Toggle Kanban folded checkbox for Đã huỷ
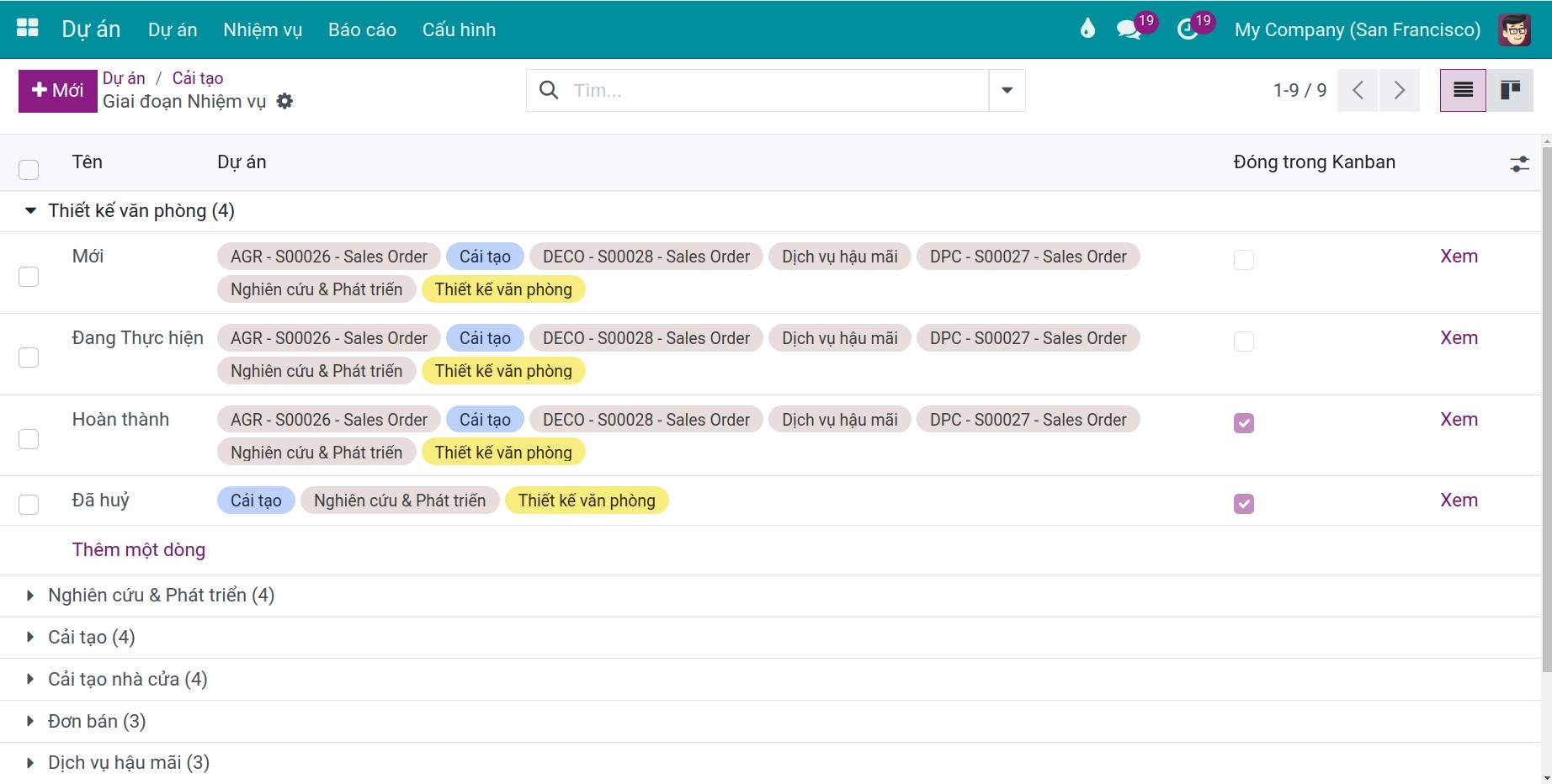Viewport: 1552px width, 784px height. (x=1244, y=503)
